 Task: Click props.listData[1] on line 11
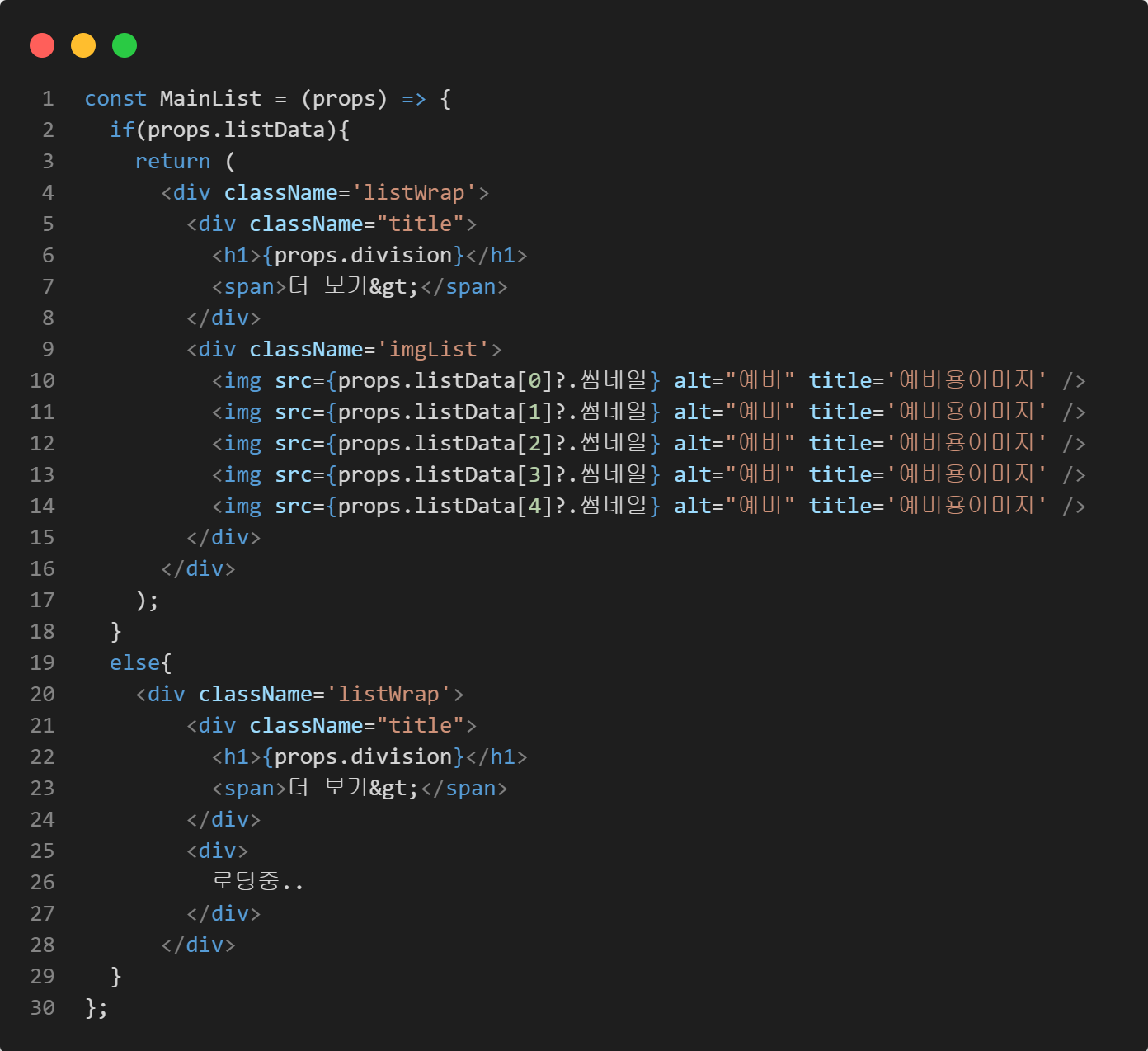pos(445,412)
